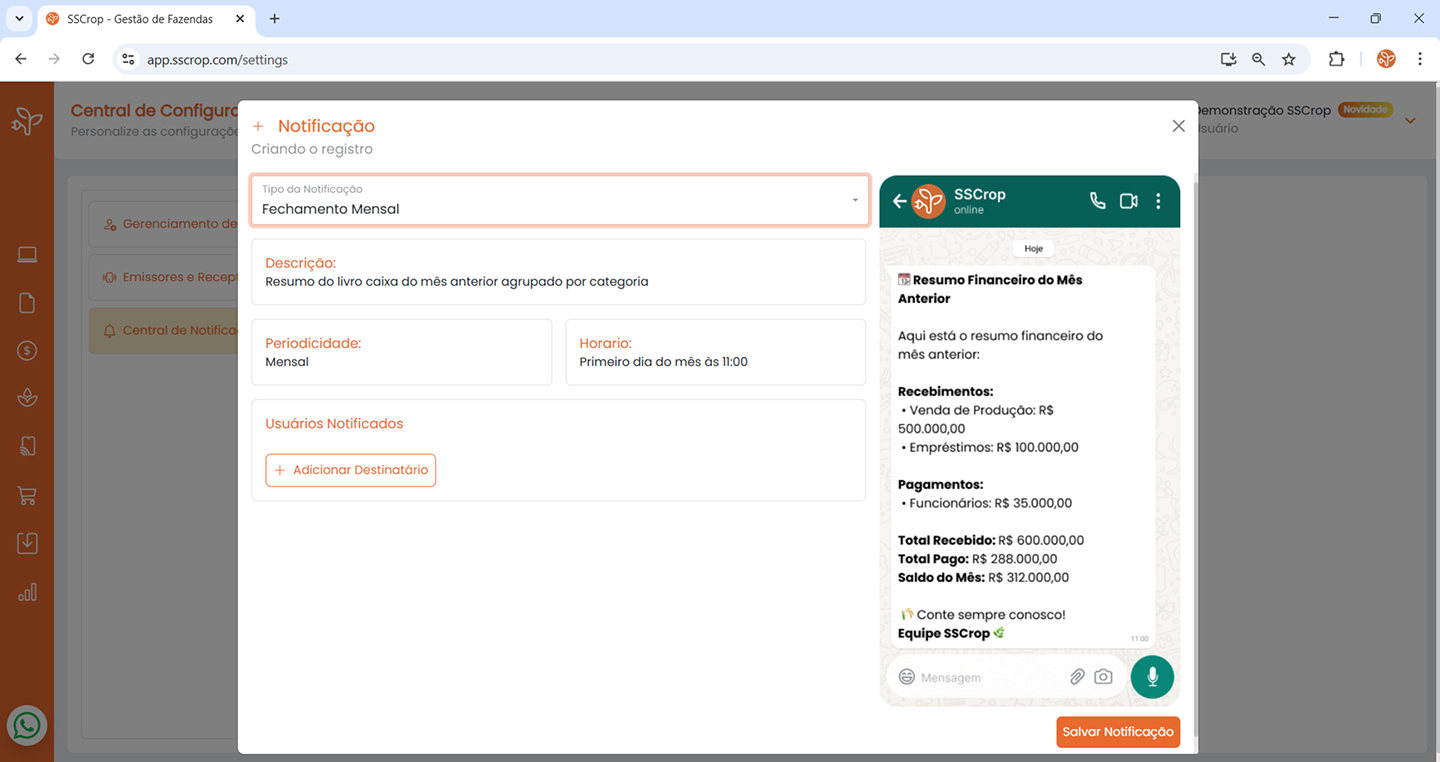The height and width of the screenshot is (762, 1440).
Task: Click 'Saldo do Mês: R$ 312.000,00' line
Action: pos(984,578)
